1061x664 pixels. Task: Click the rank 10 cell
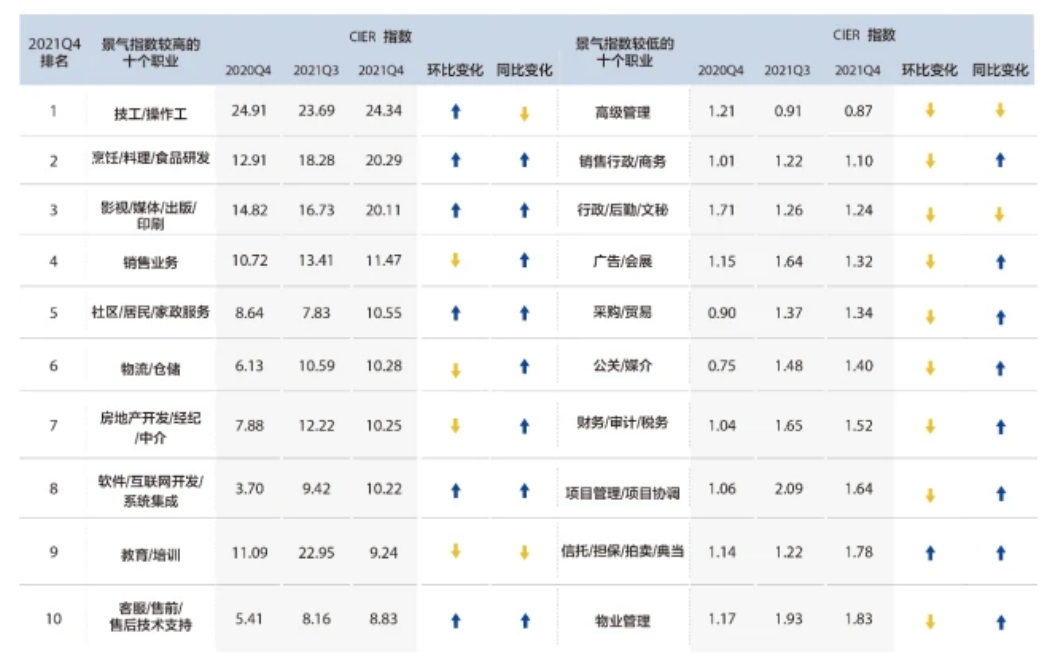pyautogui.click(x=54, y=618)
